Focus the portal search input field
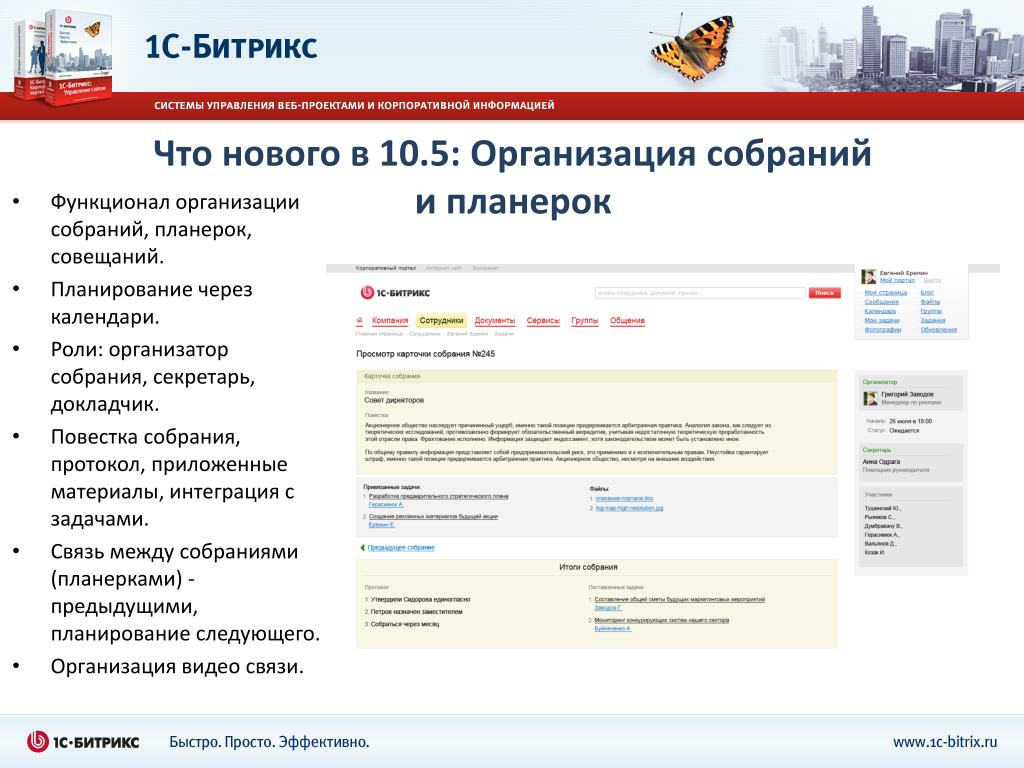The height and width of the screenshot is (768, 1024). 700,293
